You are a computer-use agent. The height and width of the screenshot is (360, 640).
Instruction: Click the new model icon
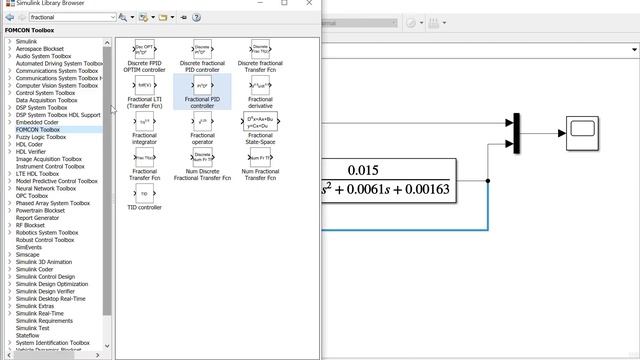click(x=143, y=17)
